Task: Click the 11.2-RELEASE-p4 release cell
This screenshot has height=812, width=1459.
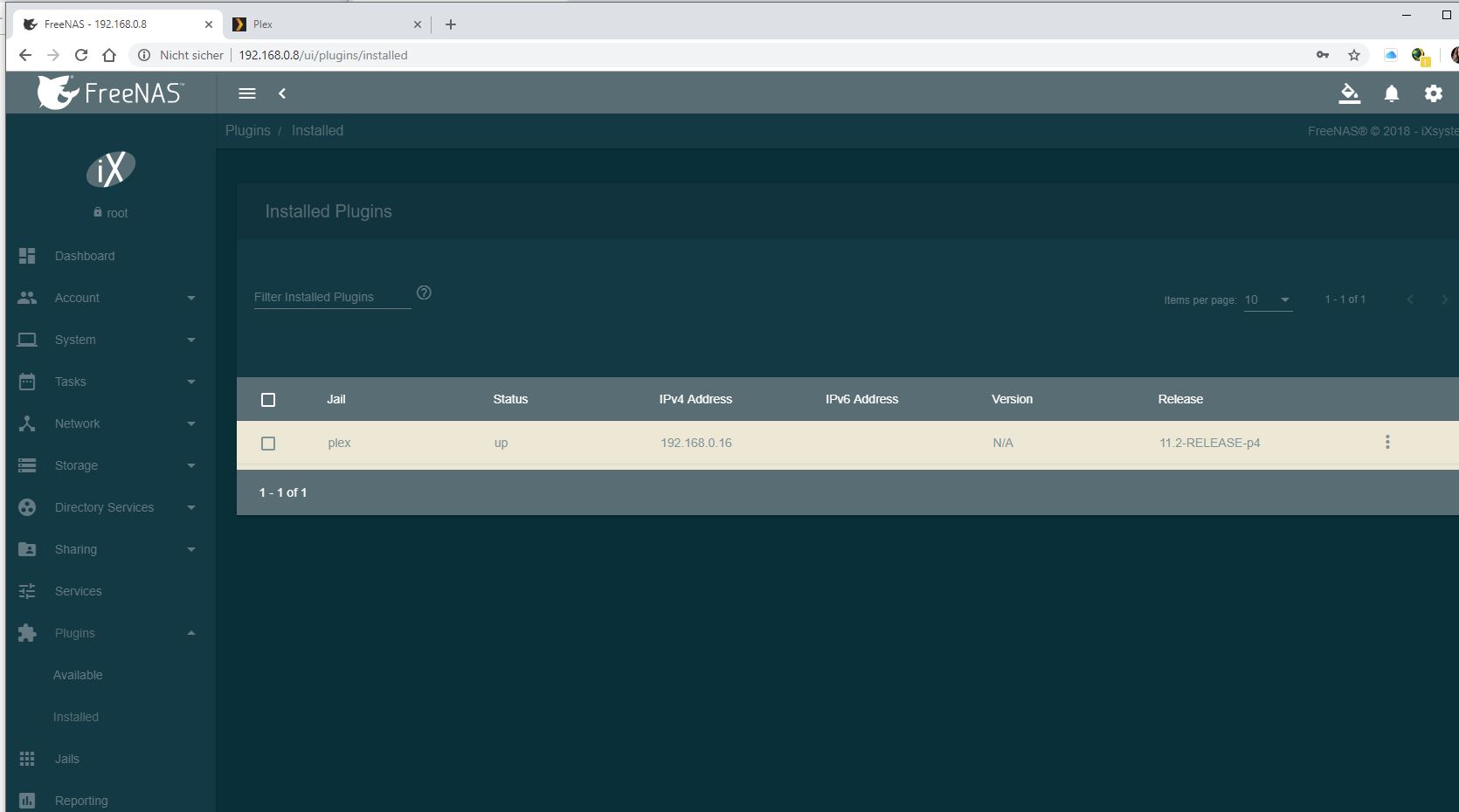Action: click(1210, 443)
